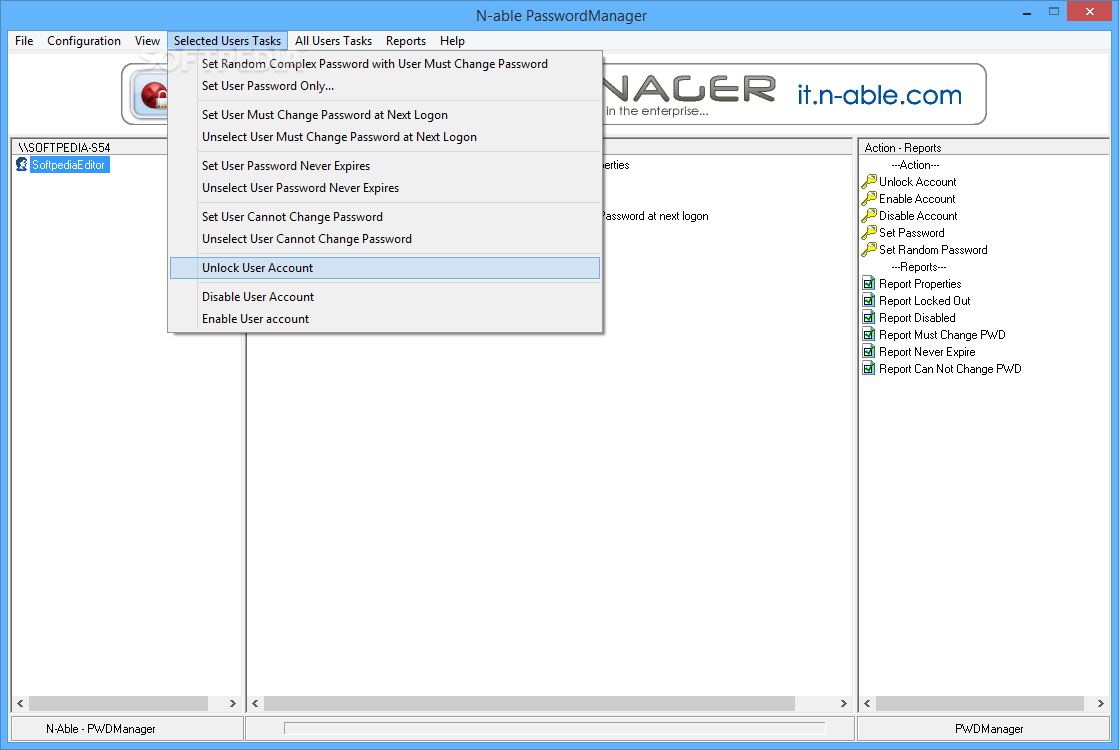Click right arrow of Action panel scrollbar

pyautogui.click(x=1100, y=704)
